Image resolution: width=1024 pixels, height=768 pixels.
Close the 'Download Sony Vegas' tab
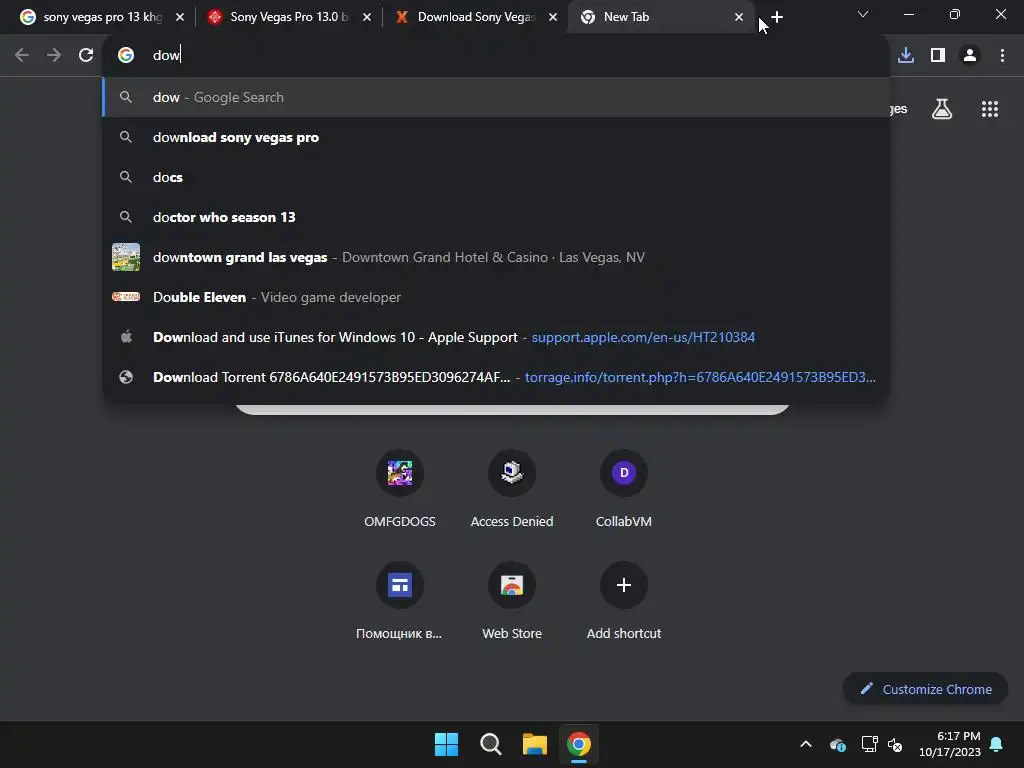[552, 17]
